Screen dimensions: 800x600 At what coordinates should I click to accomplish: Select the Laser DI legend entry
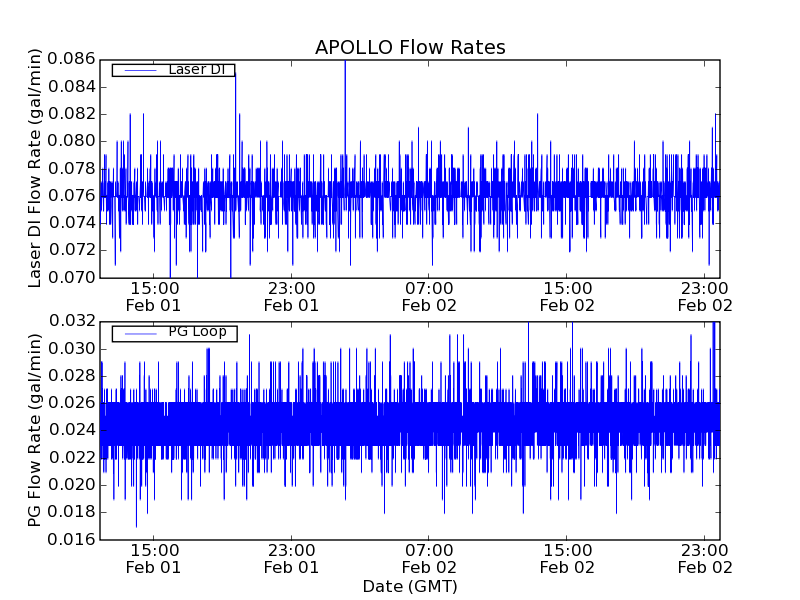[x=173, y=70]
